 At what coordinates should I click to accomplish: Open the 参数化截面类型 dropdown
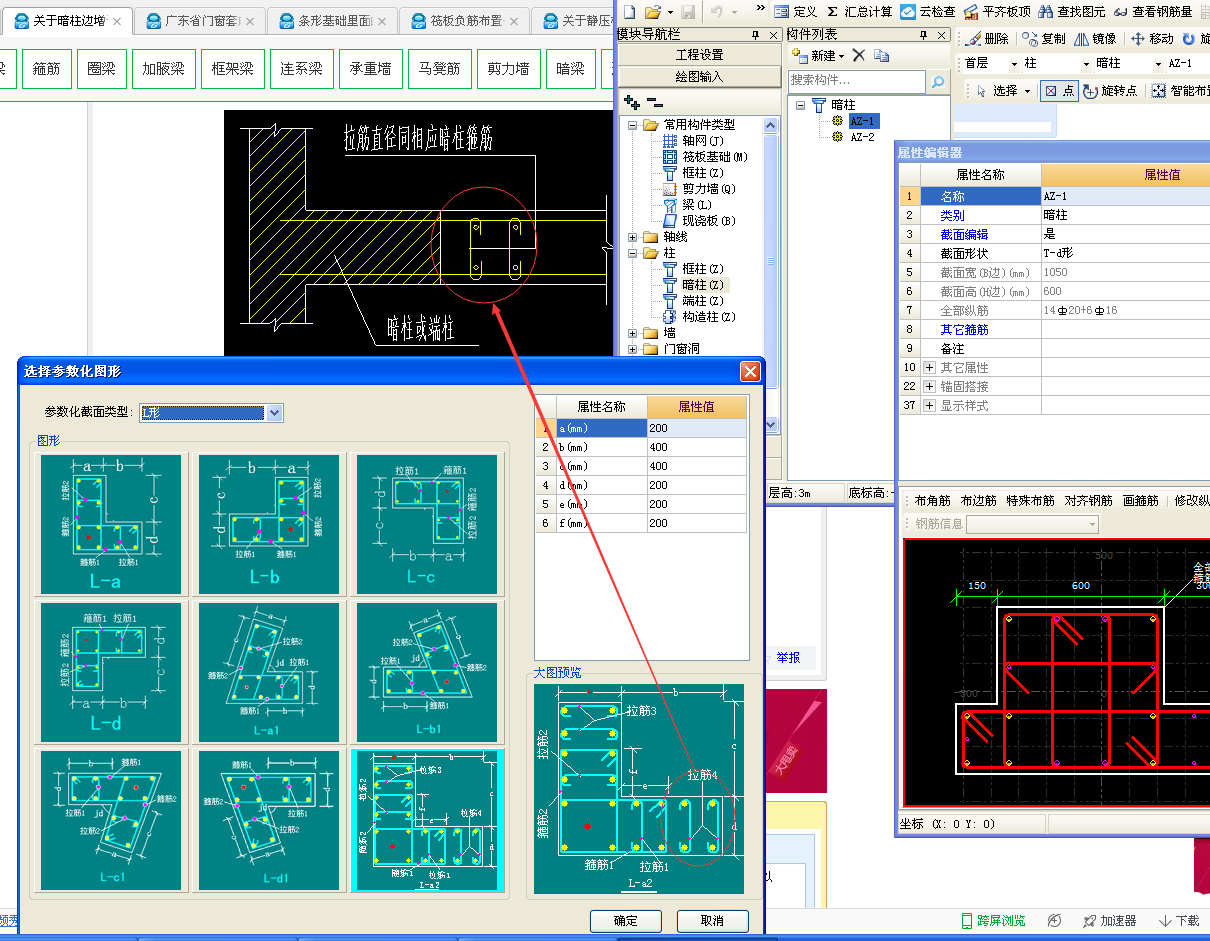tap(275, 413)
